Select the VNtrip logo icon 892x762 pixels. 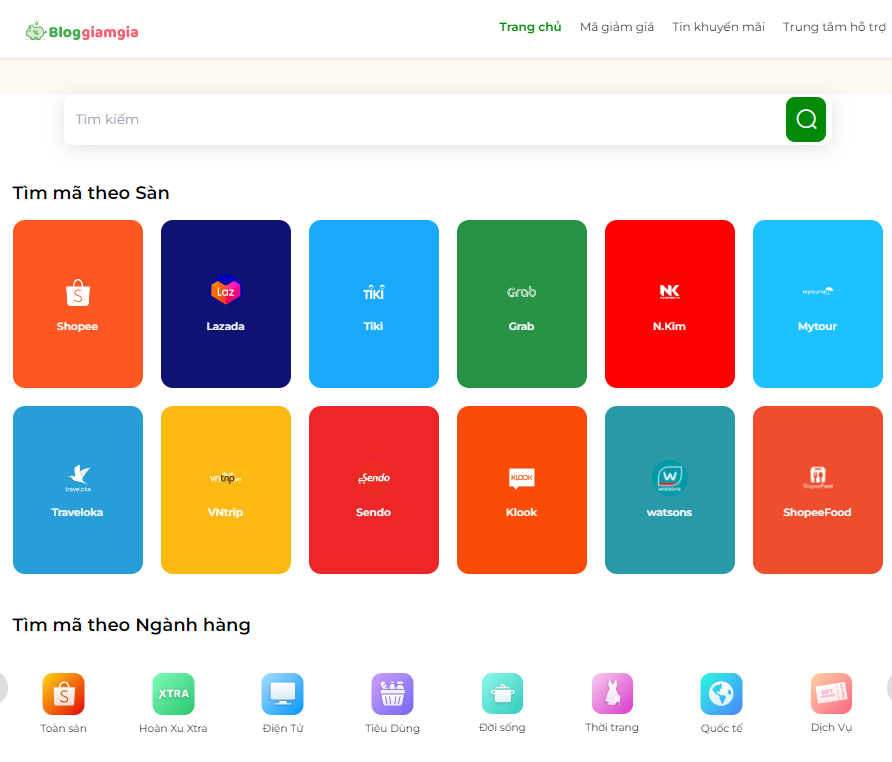226,478
